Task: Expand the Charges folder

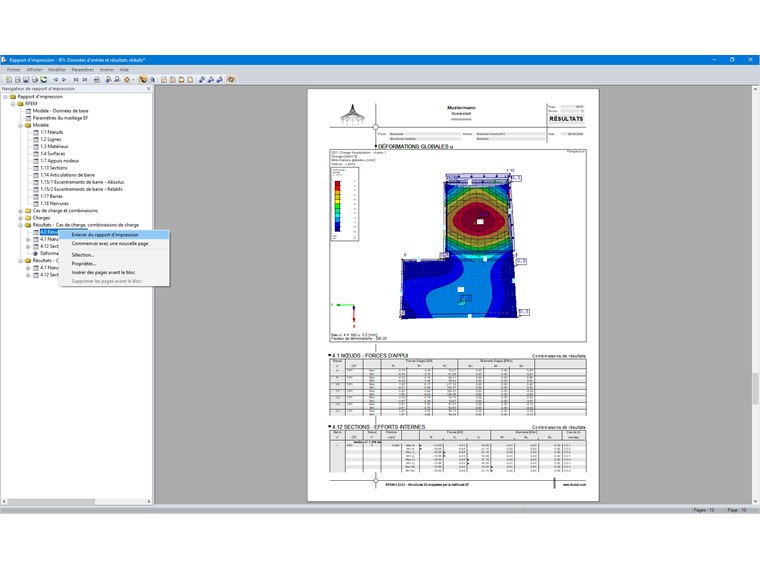Action: point(21,218)
